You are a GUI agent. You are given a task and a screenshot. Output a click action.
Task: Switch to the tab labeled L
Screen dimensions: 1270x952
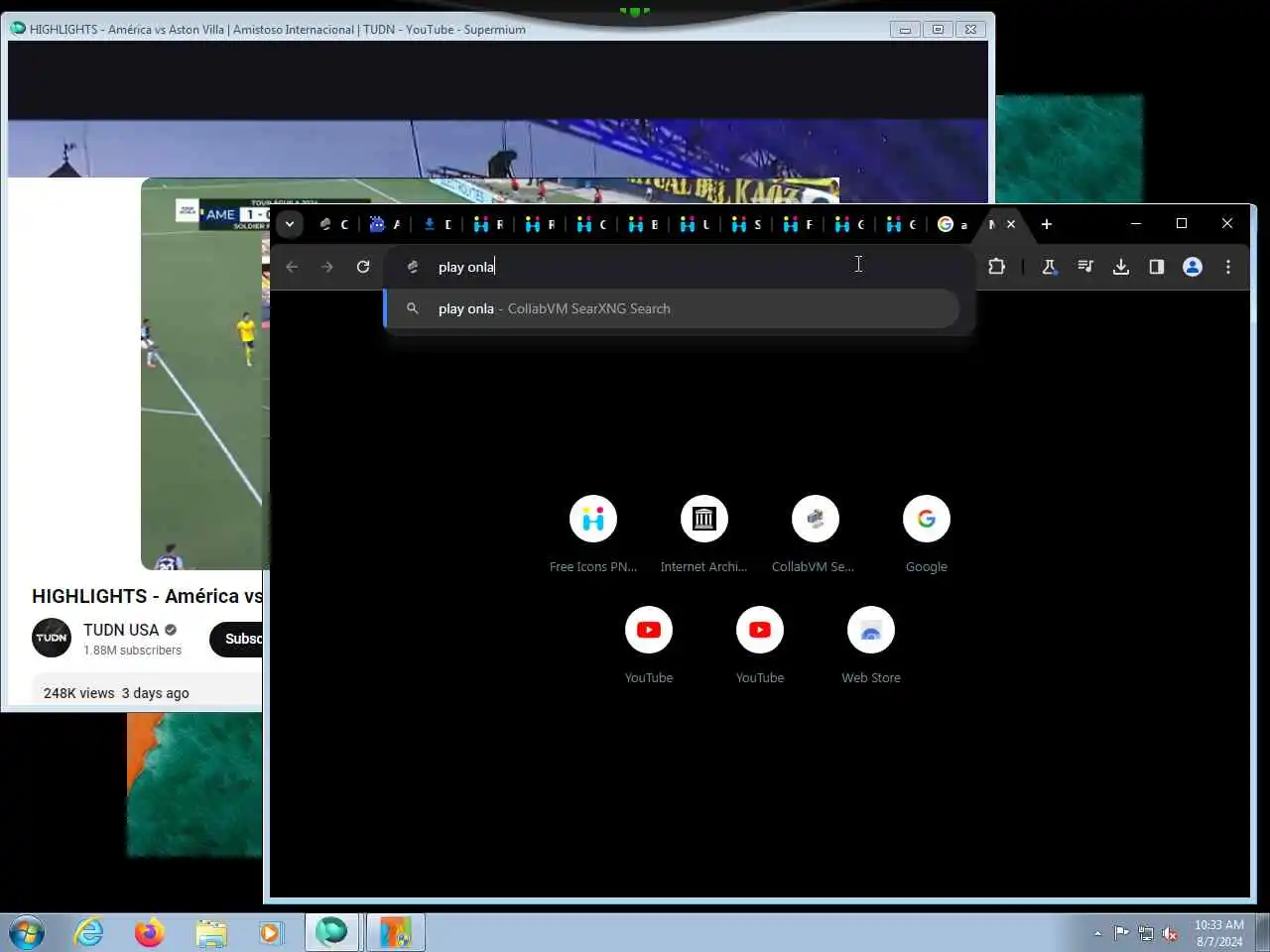click(694, 224)
